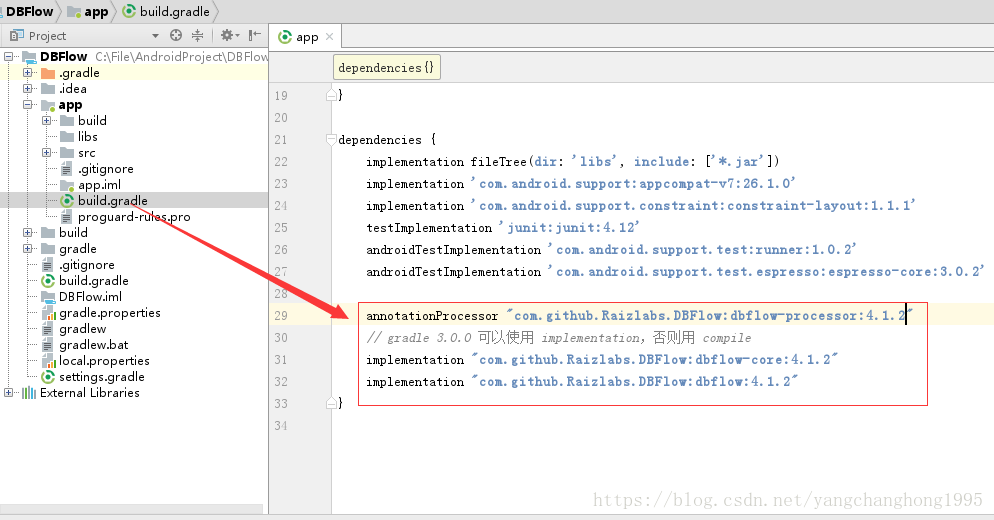This screenshot has width=994, height=520.
Task: Click the gradle 3.0.0 comment line
Action: pyautogui.click(x=558, y=337)
